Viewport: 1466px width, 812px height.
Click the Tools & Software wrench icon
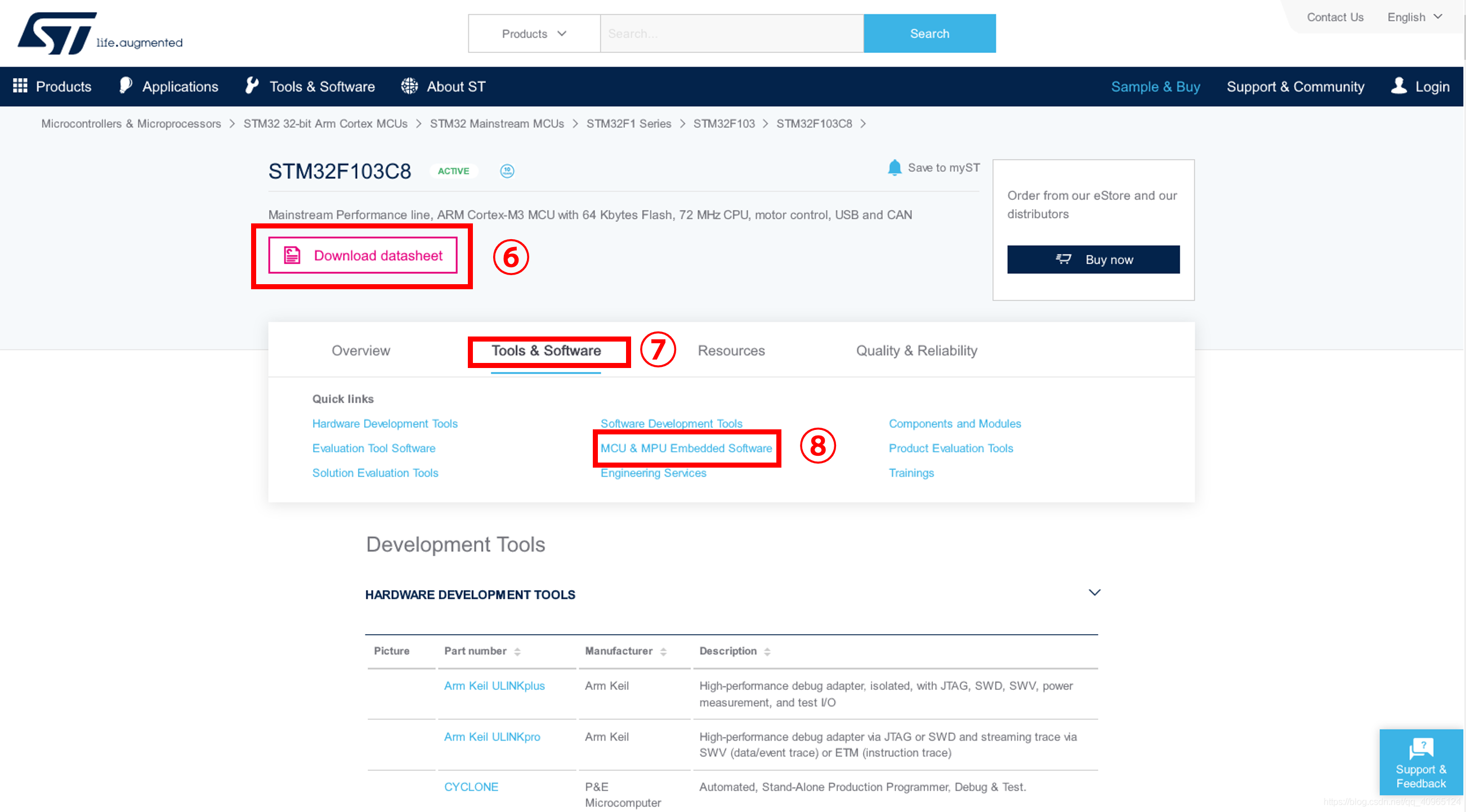pyautogui.click(x=252, y=86)
